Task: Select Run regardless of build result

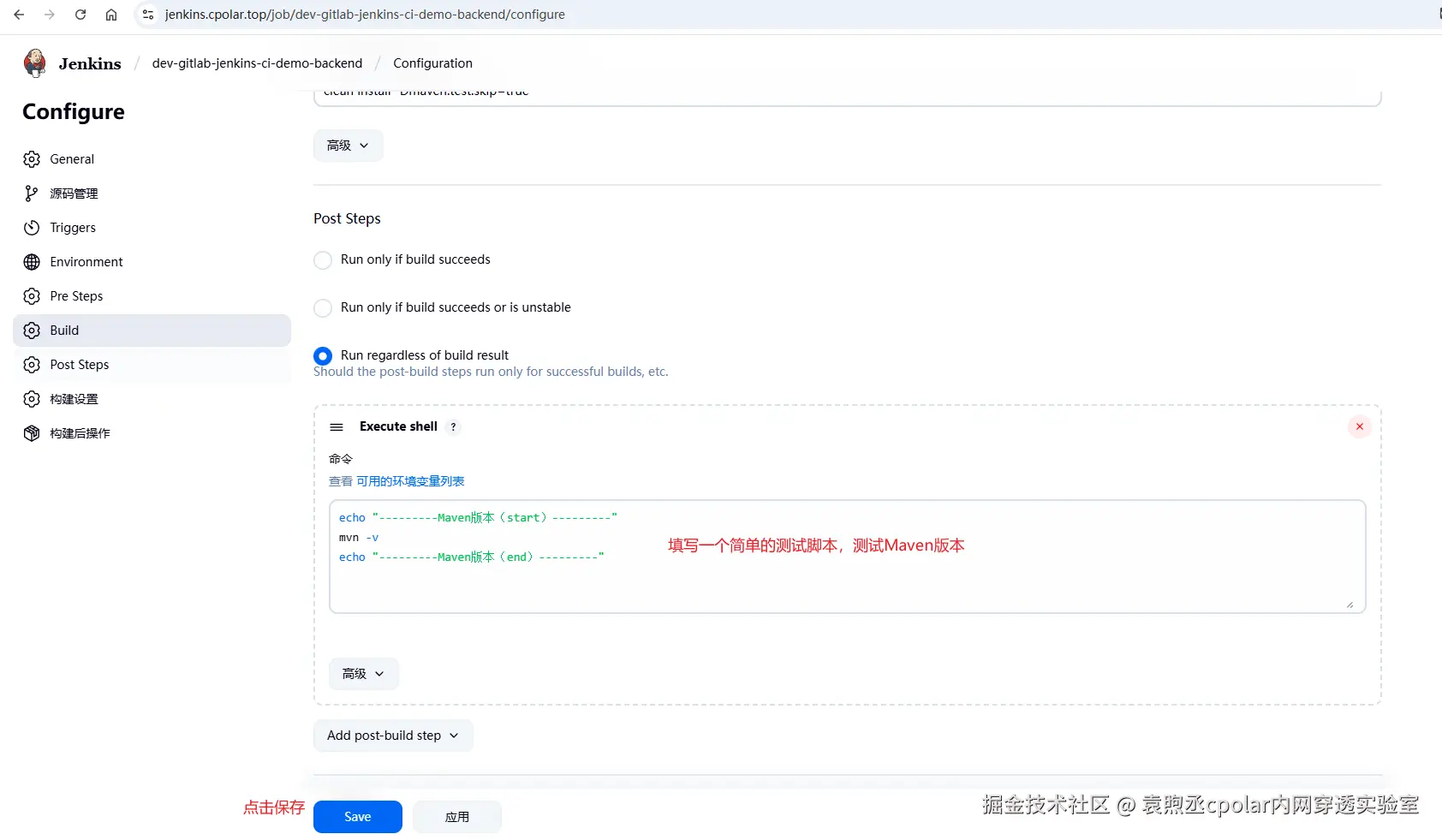Action: pyautogui.click(x=323, y=356)
